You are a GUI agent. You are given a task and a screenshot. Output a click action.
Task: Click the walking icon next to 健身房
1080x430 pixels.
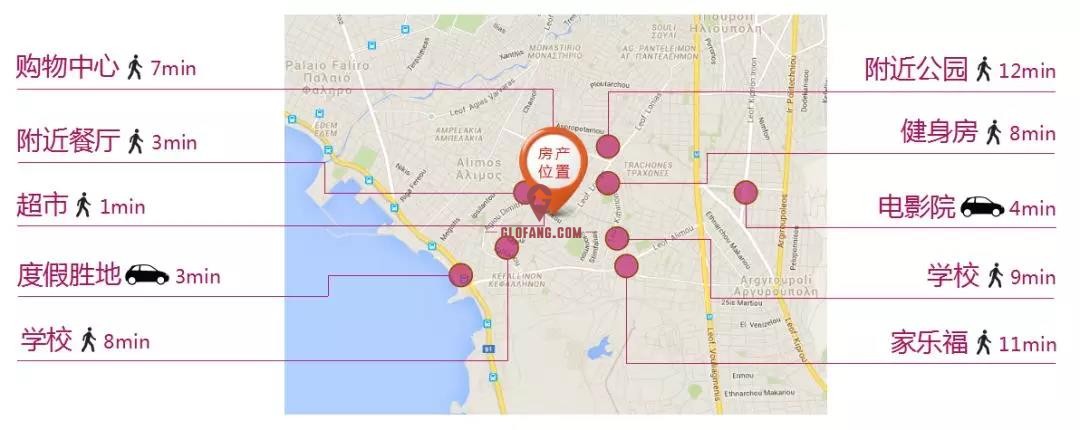coord(993,132)
